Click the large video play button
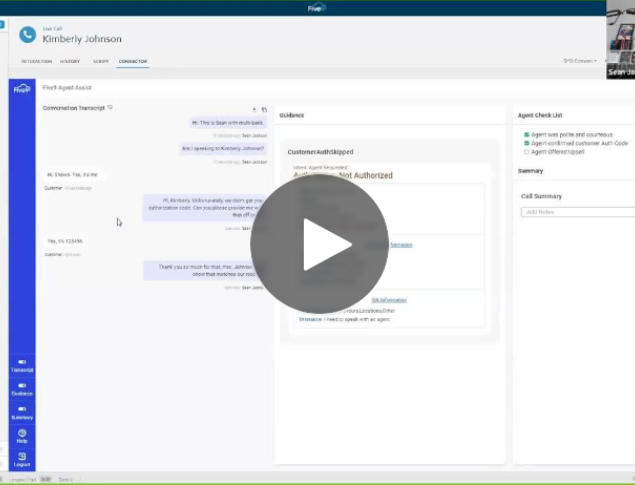 coord(319,243)
